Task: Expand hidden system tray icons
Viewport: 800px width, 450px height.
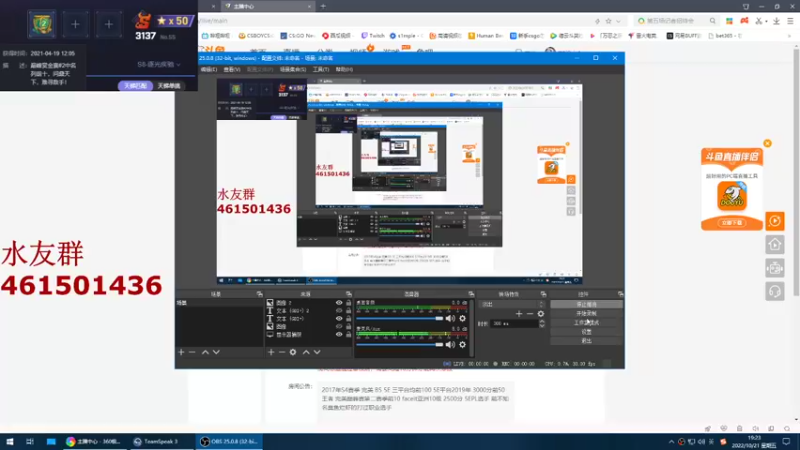Action: tap(671, 441)
